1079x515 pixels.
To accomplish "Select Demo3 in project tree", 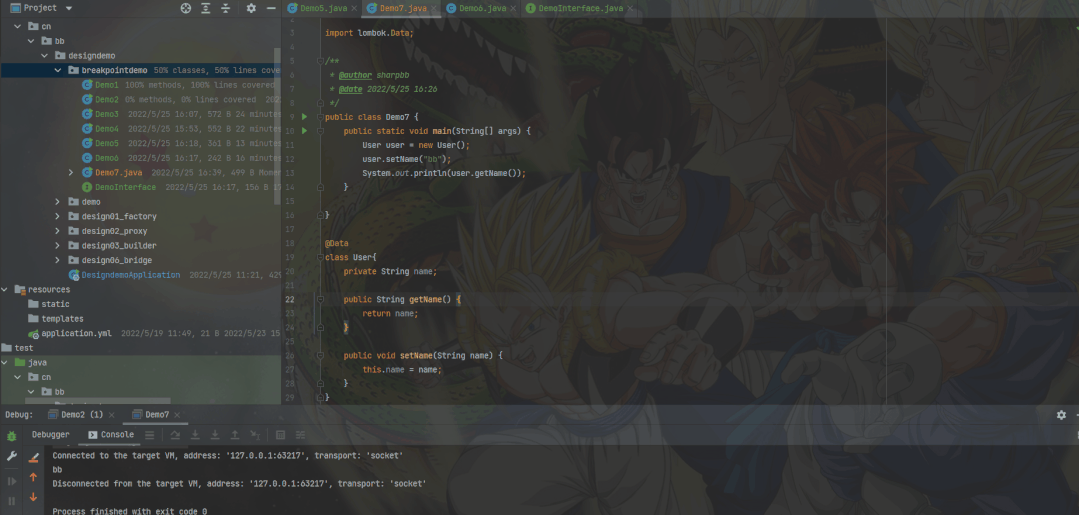I will tap(107, 114).
